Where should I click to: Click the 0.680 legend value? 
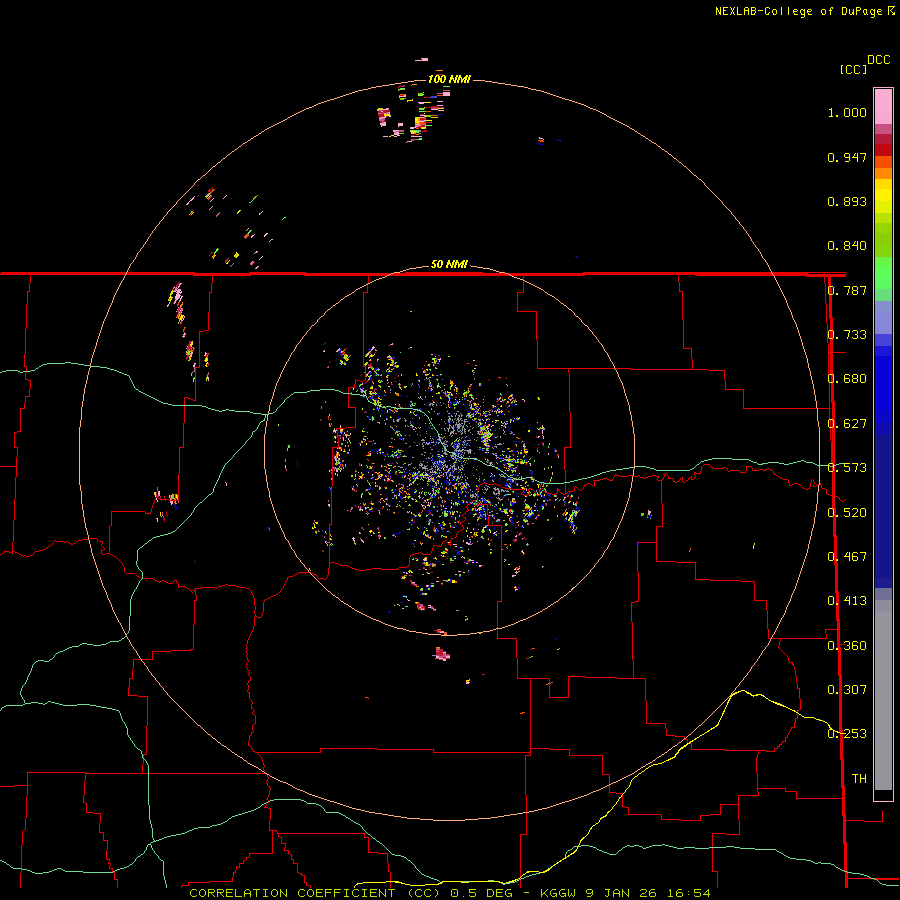click(847, 379)
